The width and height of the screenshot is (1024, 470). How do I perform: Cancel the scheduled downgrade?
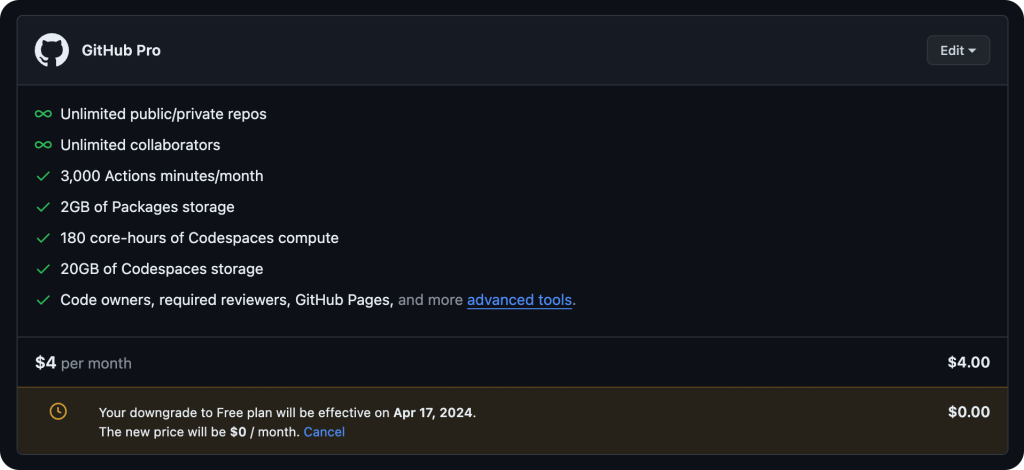[x=324, y=432]
